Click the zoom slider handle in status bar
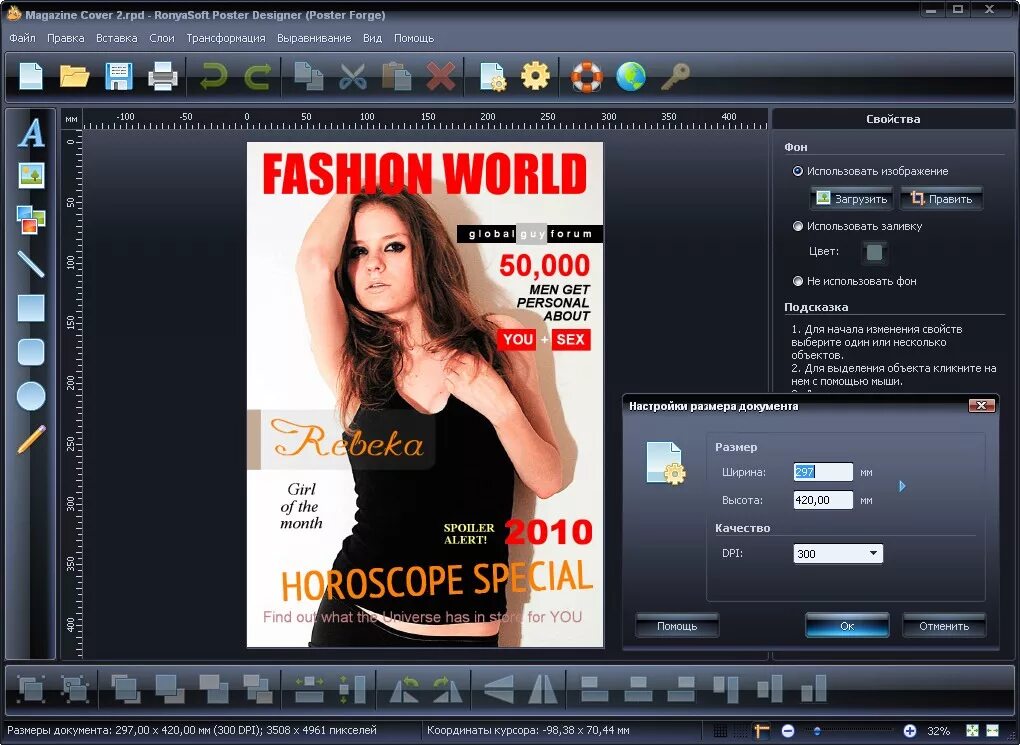Image resolution: width=1020 pixels, height=745 pixels. click(x=817, y=731)
